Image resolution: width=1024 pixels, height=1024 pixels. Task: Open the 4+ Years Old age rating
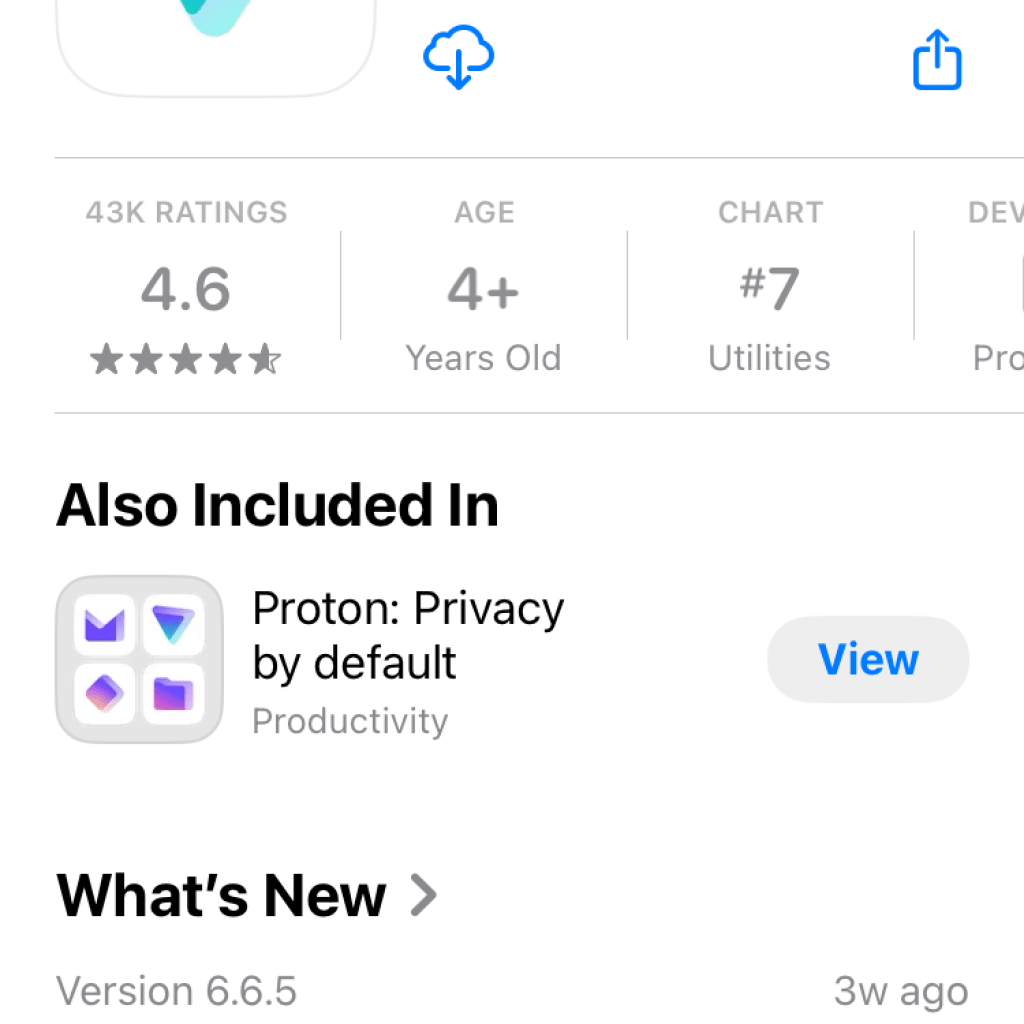(483, 288)
